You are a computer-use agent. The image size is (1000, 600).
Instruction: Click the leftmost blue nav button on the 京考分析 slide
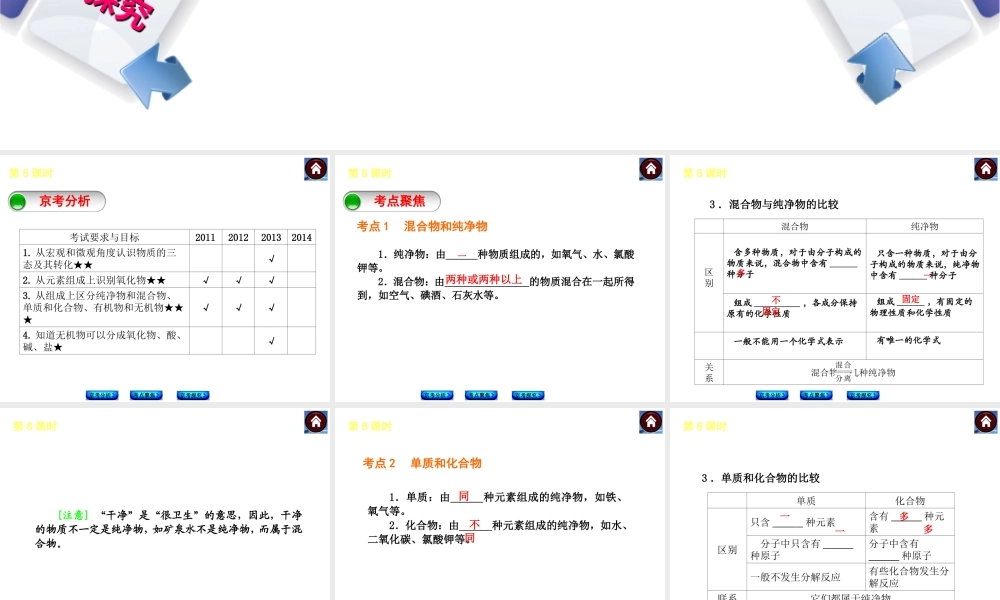tap(102, 395)
